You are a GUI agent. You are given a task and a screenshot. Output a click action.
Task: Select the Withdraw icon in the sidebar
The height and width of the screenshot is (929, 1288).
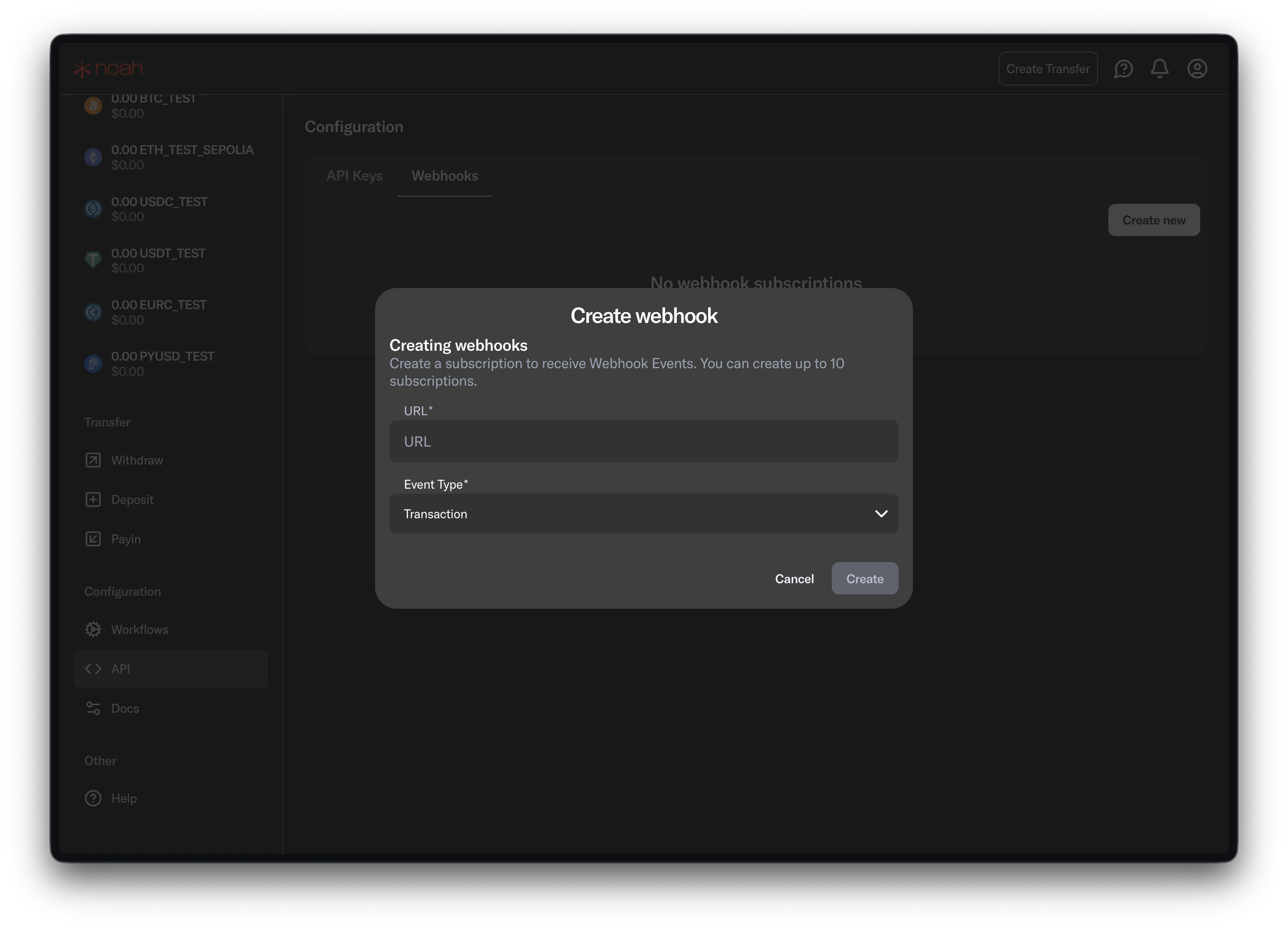(x=93, y=460)
